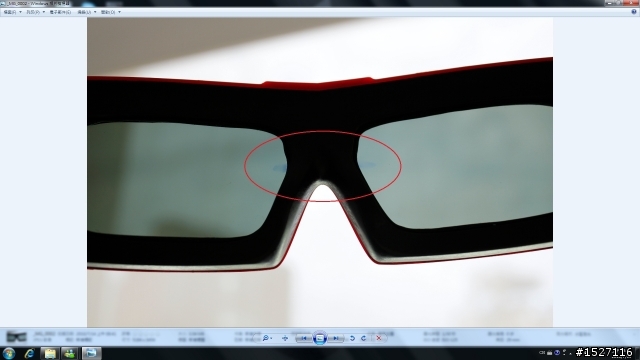The width and height of the screenshot is (640, 360).
Task: Open the File menu in Photo Viewer
Action: point(12,12)
